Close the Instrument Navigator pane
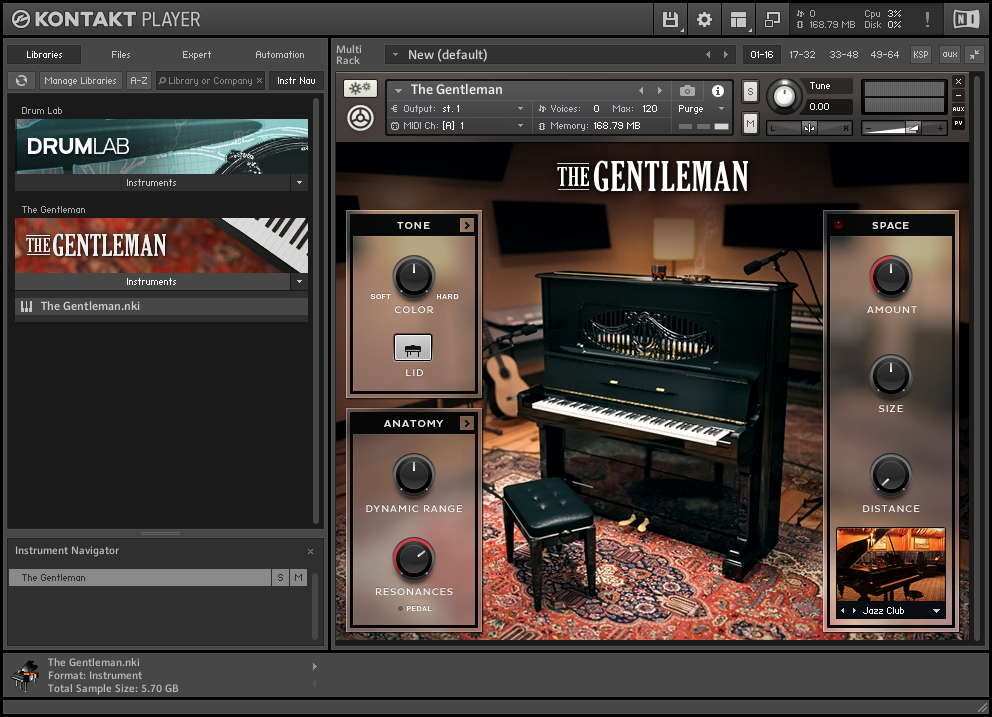Viewport: 992px width, 717px height. coord(311,551)
